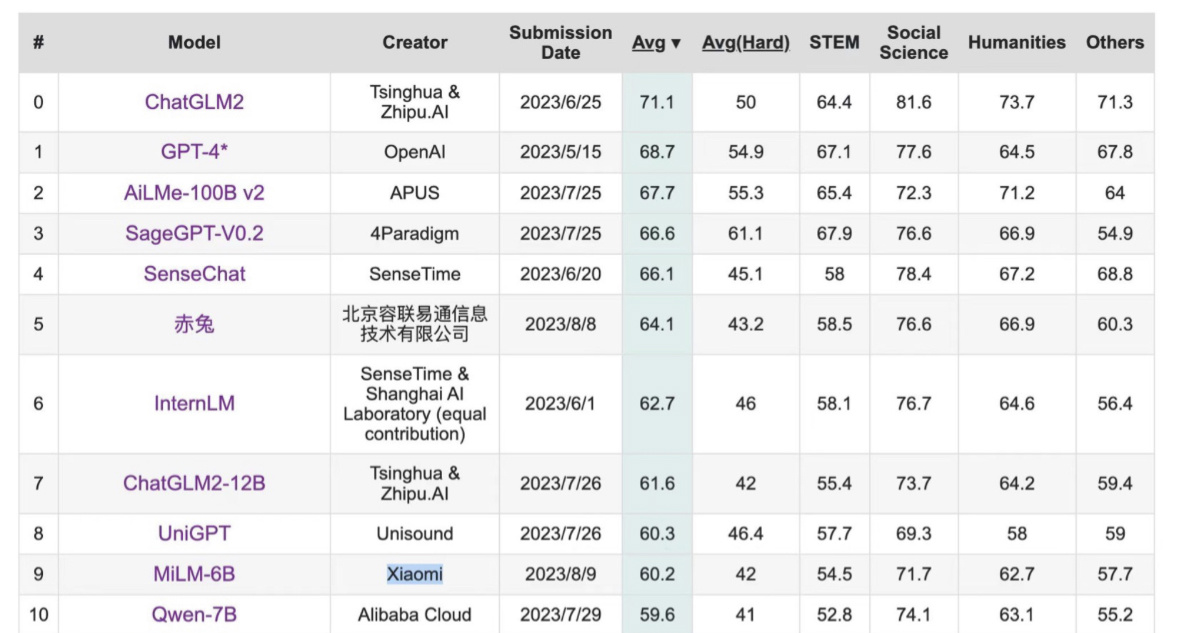Screen dimensions: 1179x633
Task: Open the SageGPT-V0.2 model link
Action: [192, 231]
